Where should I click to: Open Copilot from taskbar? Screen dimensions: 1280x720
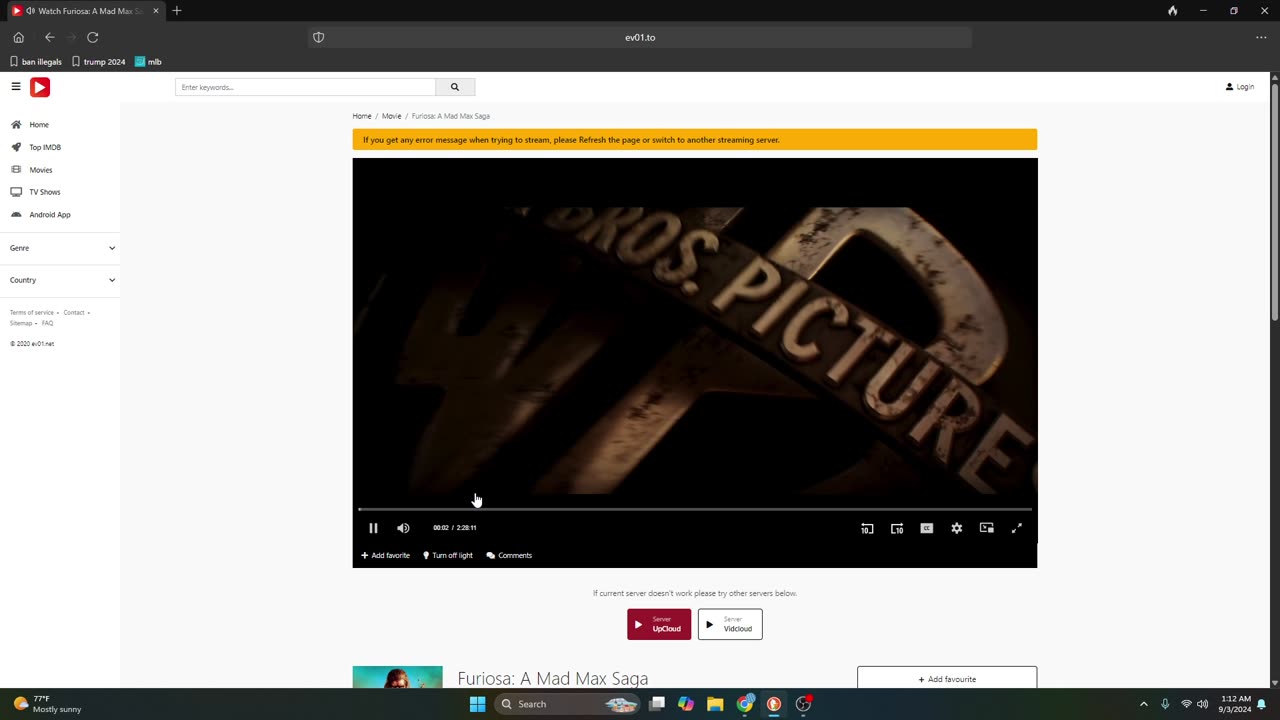click(x=686, y=704)
